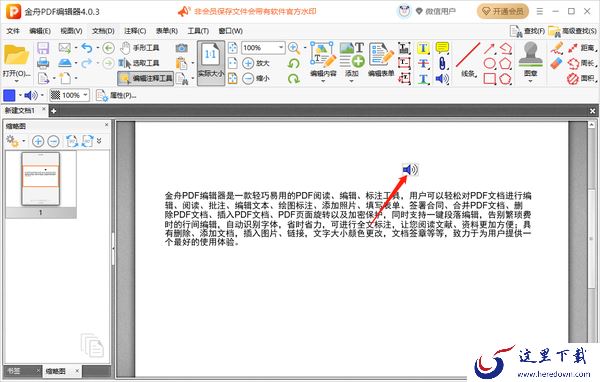Open the dropdown next to blue color swatch
The height and width of the screenshot is (382, 600).
[20, 95]
